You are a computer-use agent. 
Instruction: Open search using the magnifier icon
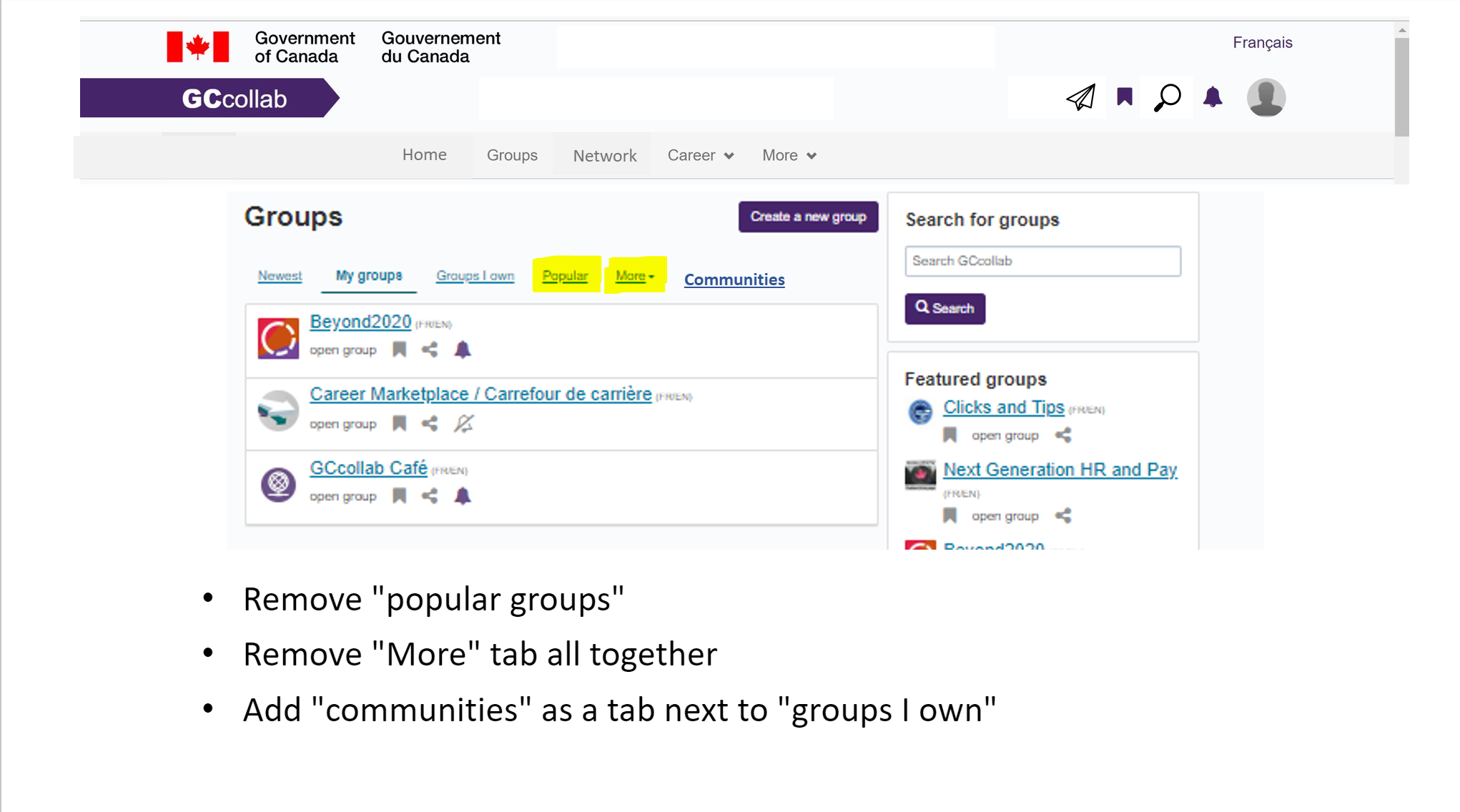1168,96
